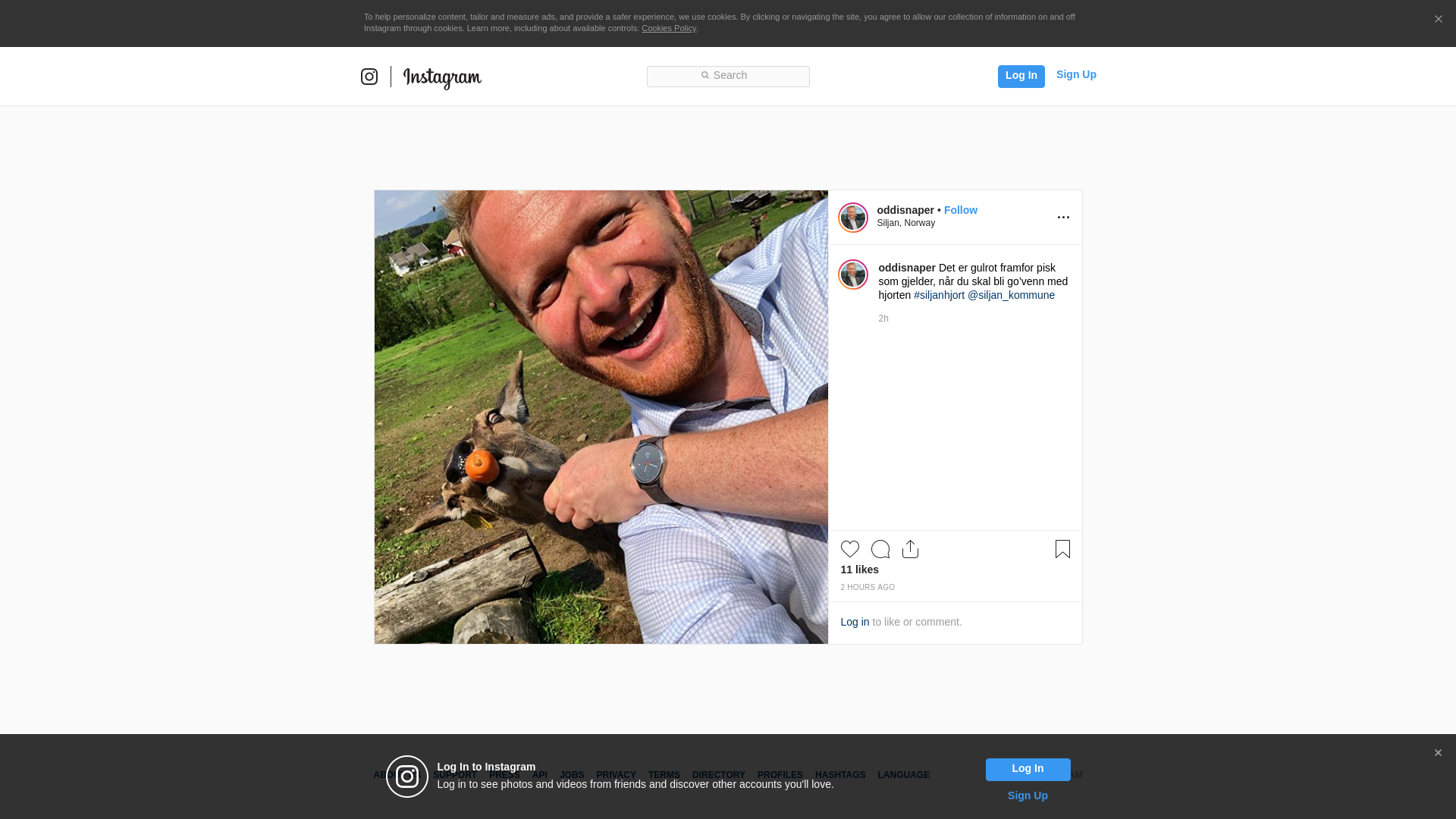Open the Cookies Policy link
This screenshot has width=1456, height=819.
point(669,28)
